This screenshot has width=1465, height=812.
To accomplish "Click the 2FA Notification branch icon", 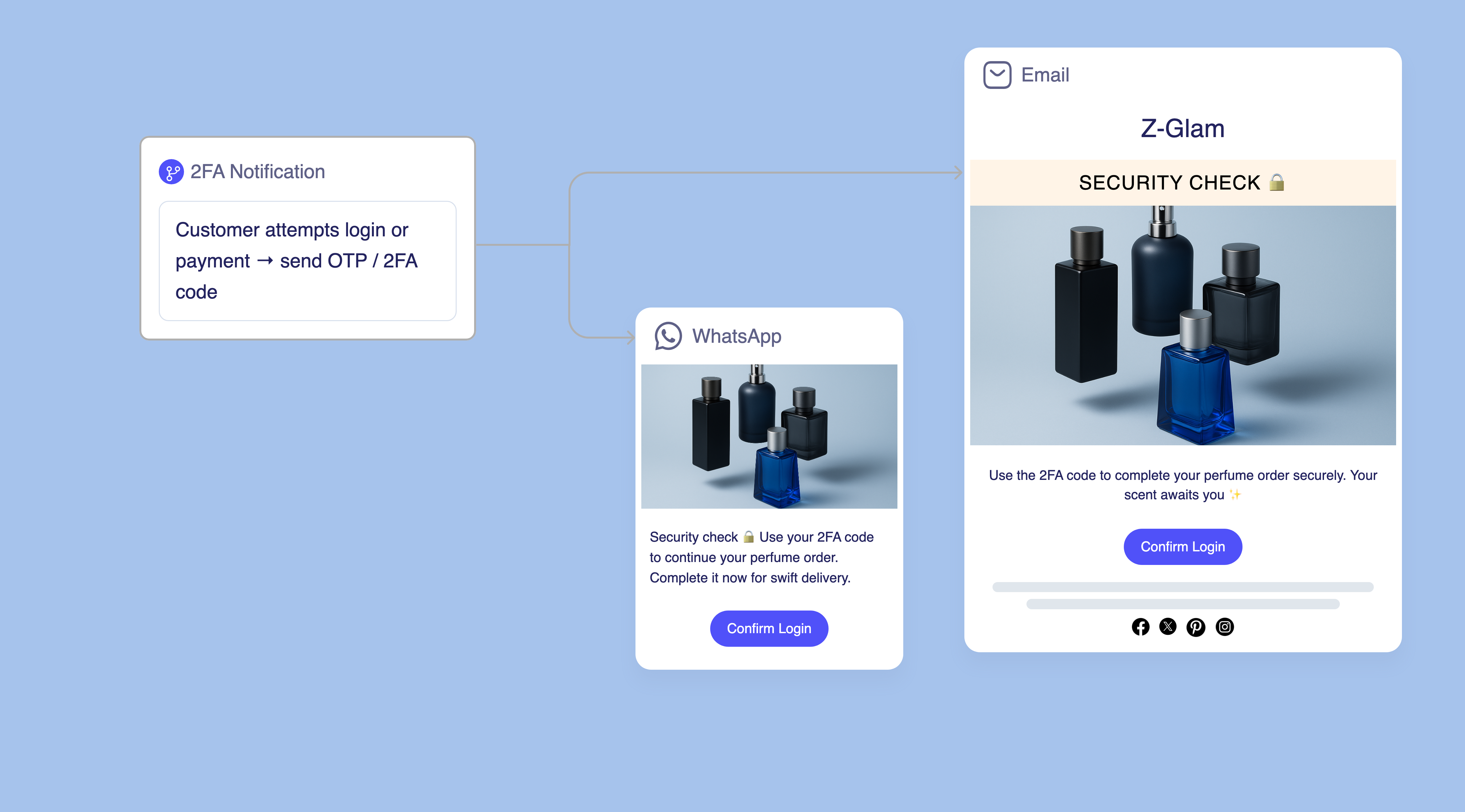I will (171, 172).
